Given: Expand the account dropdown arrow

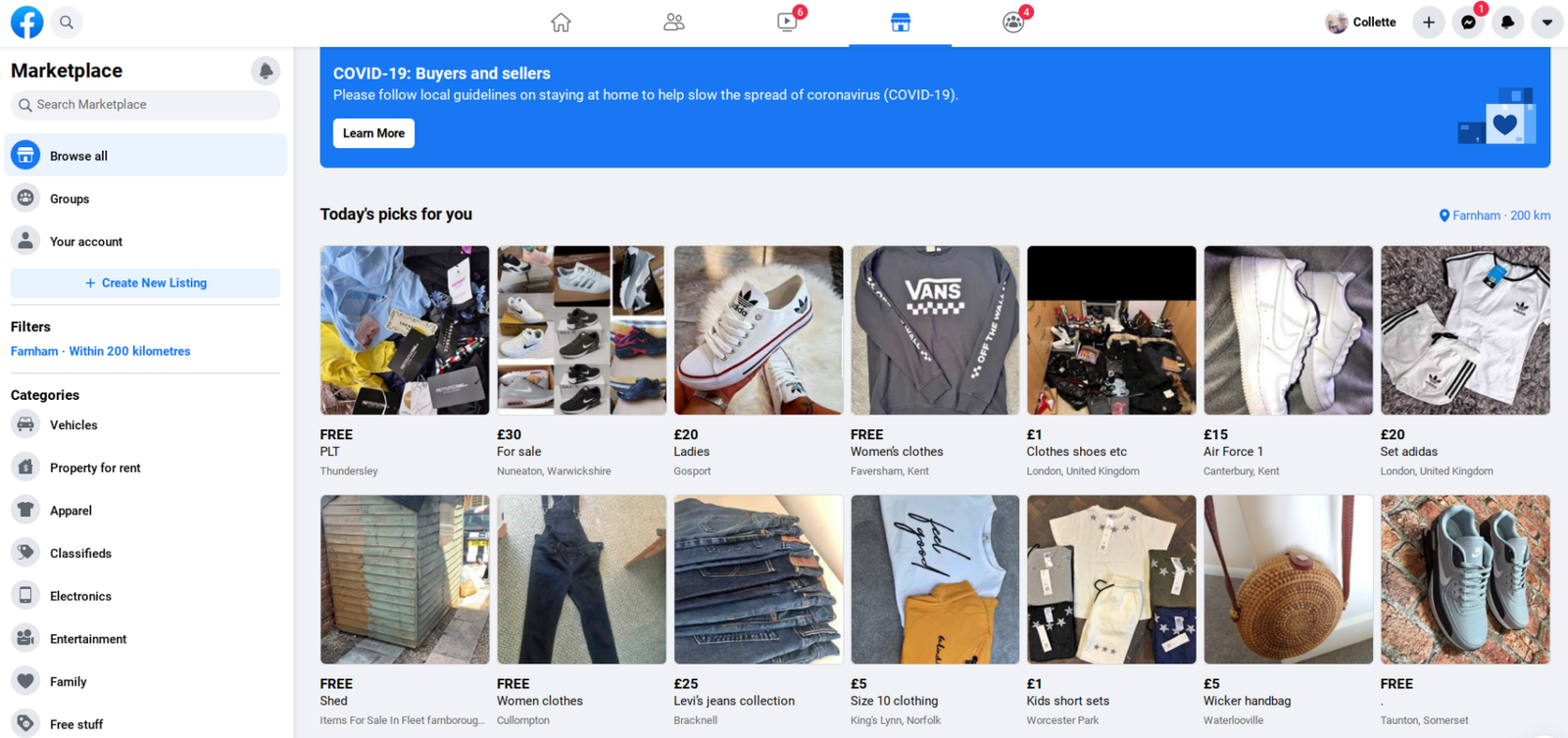Looking at the screenshot, I should (x=1547, y=22).
